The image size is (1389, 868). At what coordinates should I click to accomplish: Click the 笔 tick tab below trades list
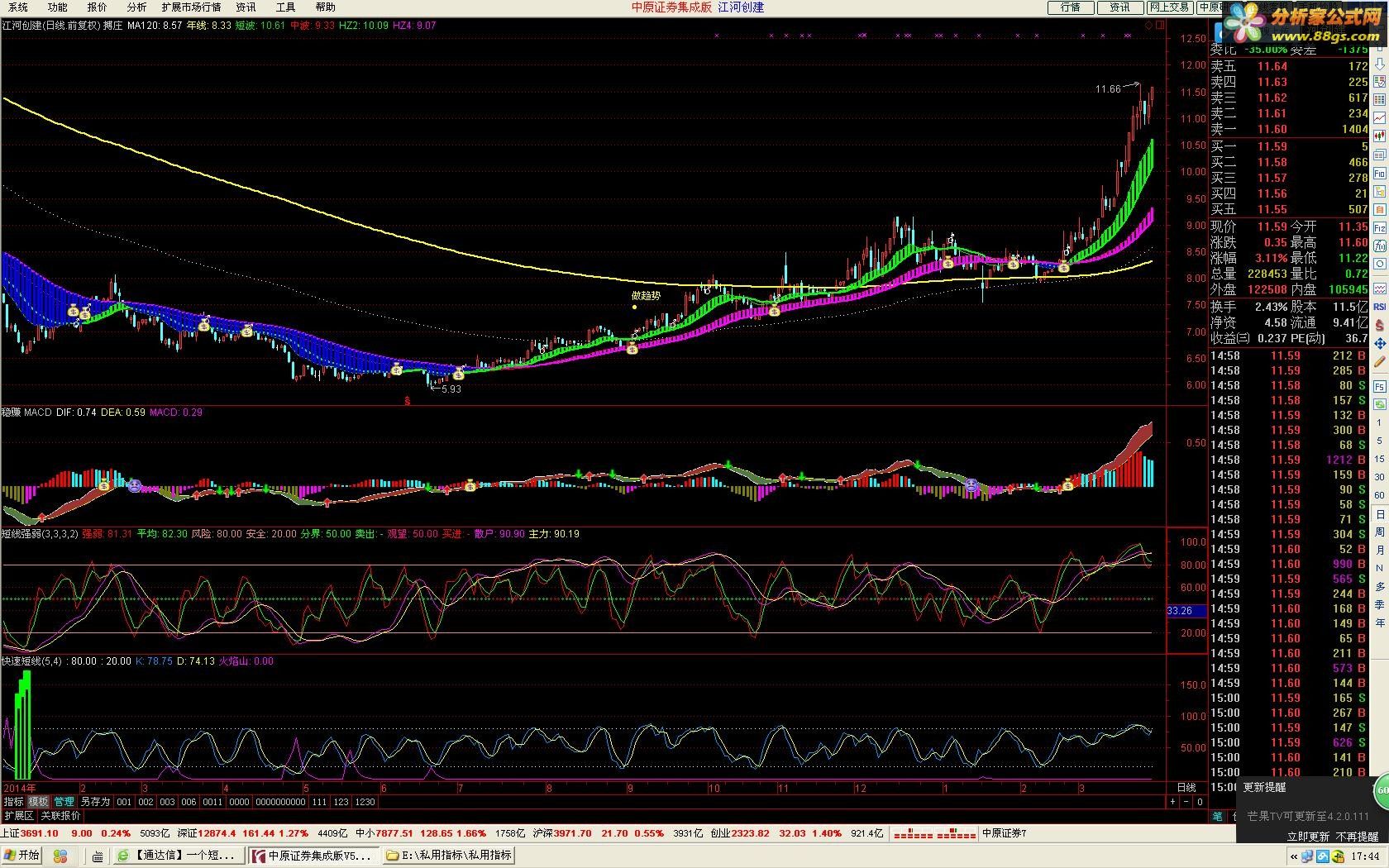coord(1218,816)
